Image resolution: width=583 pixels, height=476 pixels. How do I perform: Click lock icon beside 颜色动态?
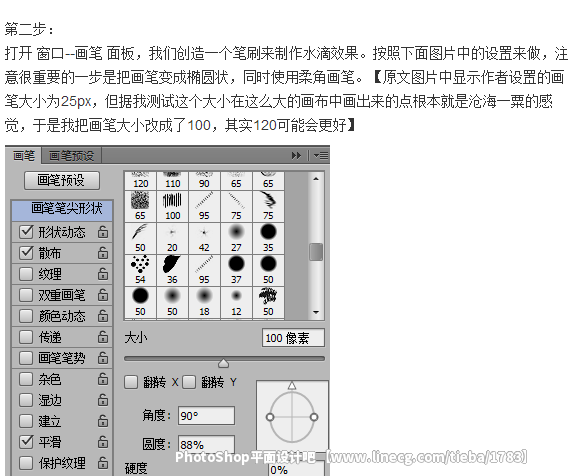pos(103,316)
